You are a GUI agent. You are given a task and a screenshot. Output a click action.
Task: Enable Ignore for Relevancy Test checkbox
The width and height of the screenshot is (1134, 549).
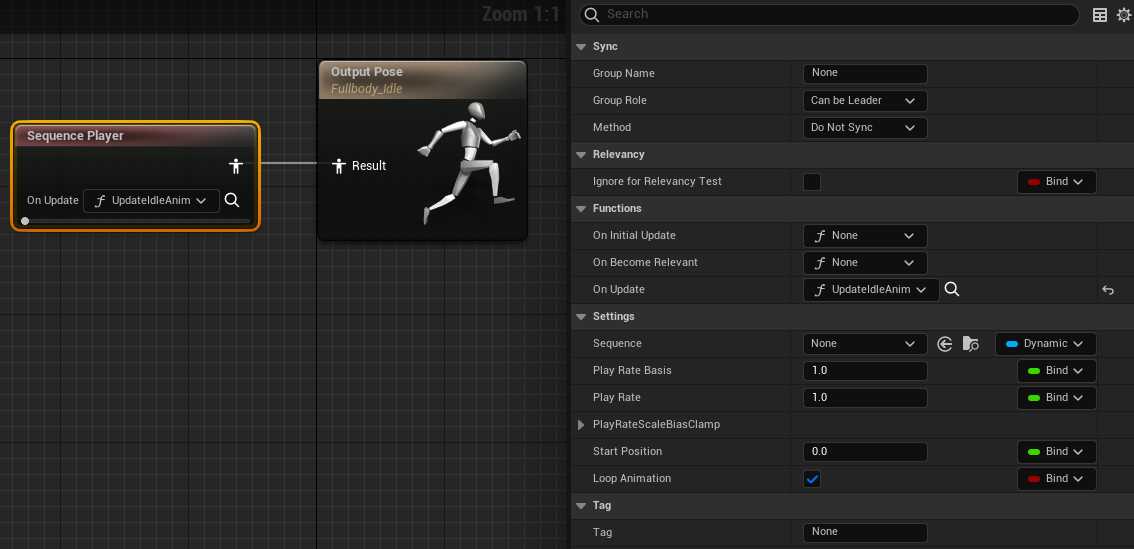812,182
